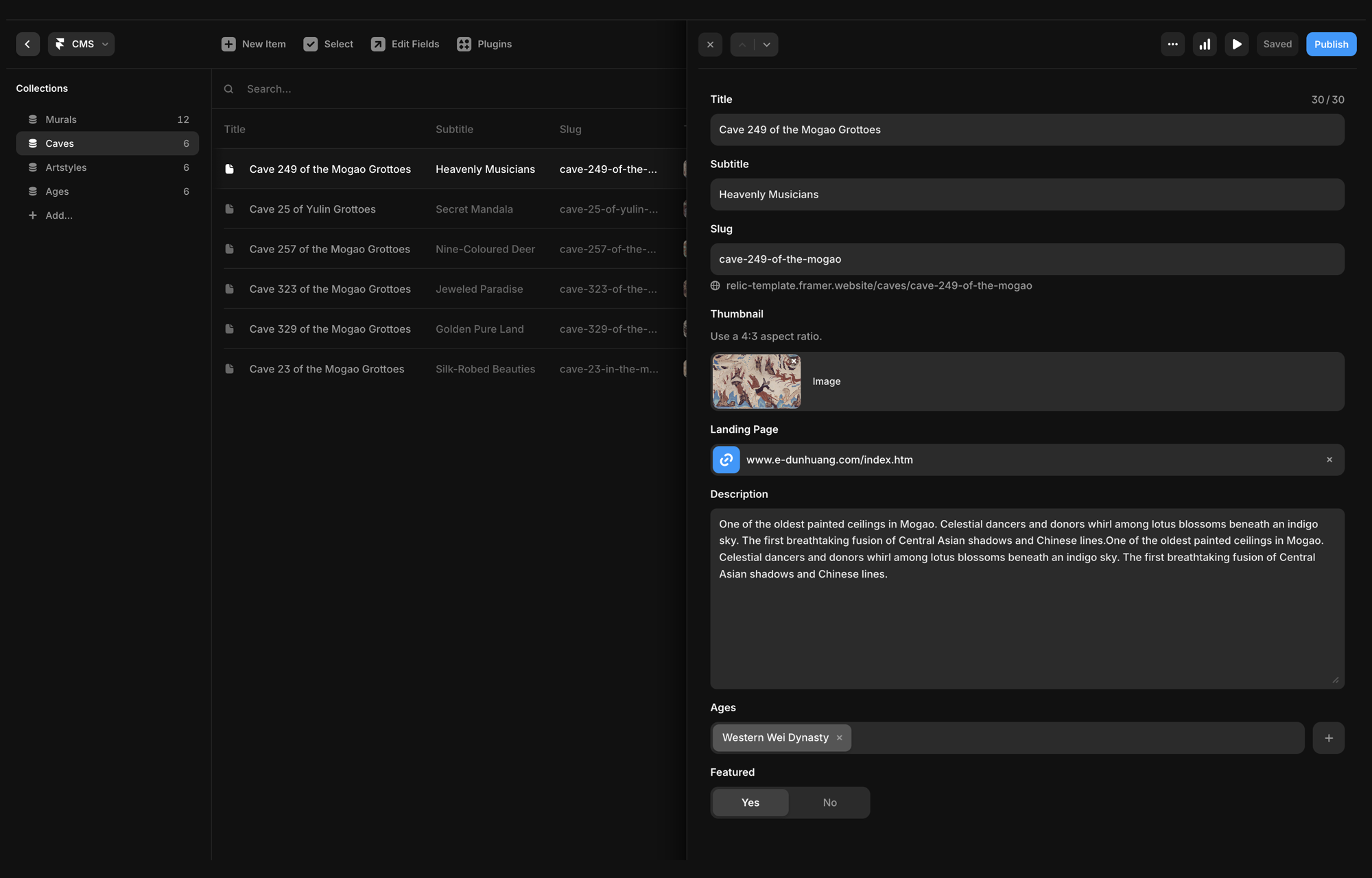Select the Murals collection
This screenshot has height=878, width=1372.
click(x=61, y=119)
